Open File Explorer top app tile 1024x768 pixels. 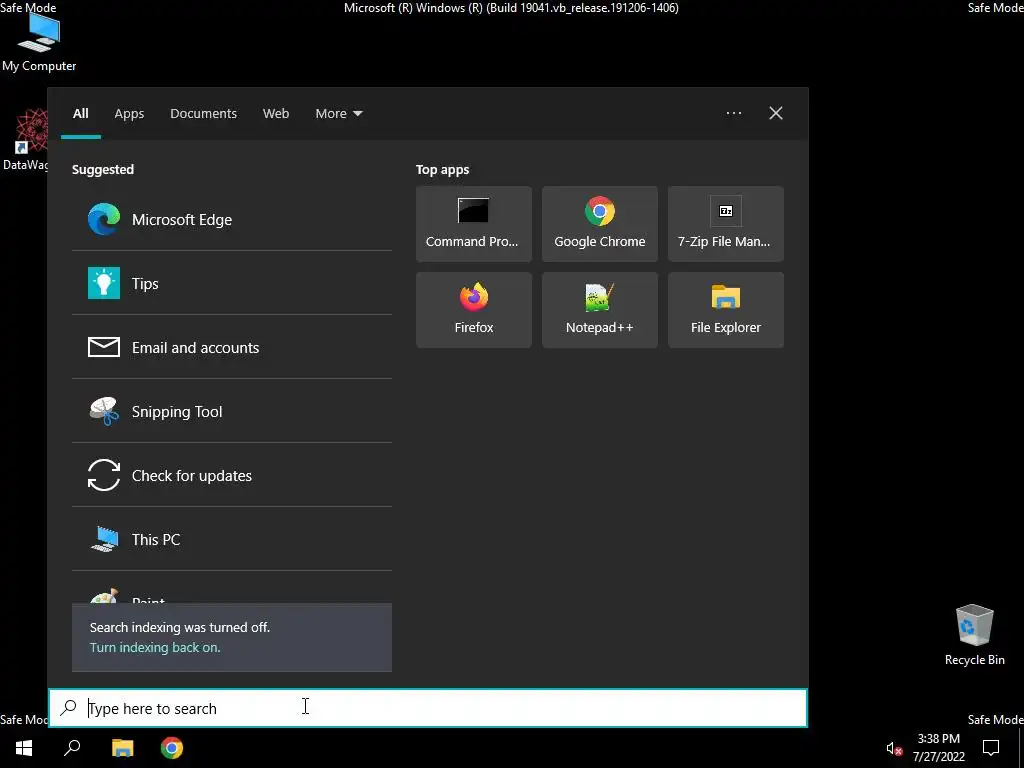click(x=726, y=310)
